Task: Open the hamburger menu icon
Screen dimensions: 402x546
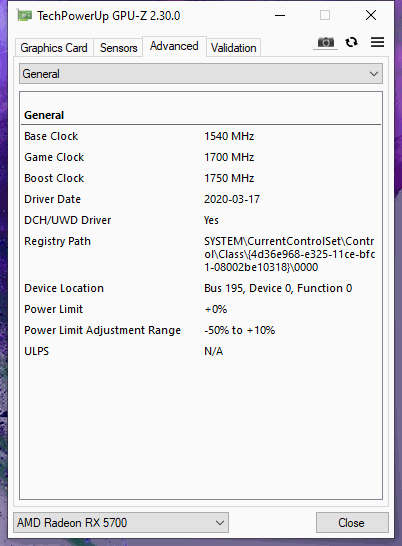Action: click(x=377, y=42)
